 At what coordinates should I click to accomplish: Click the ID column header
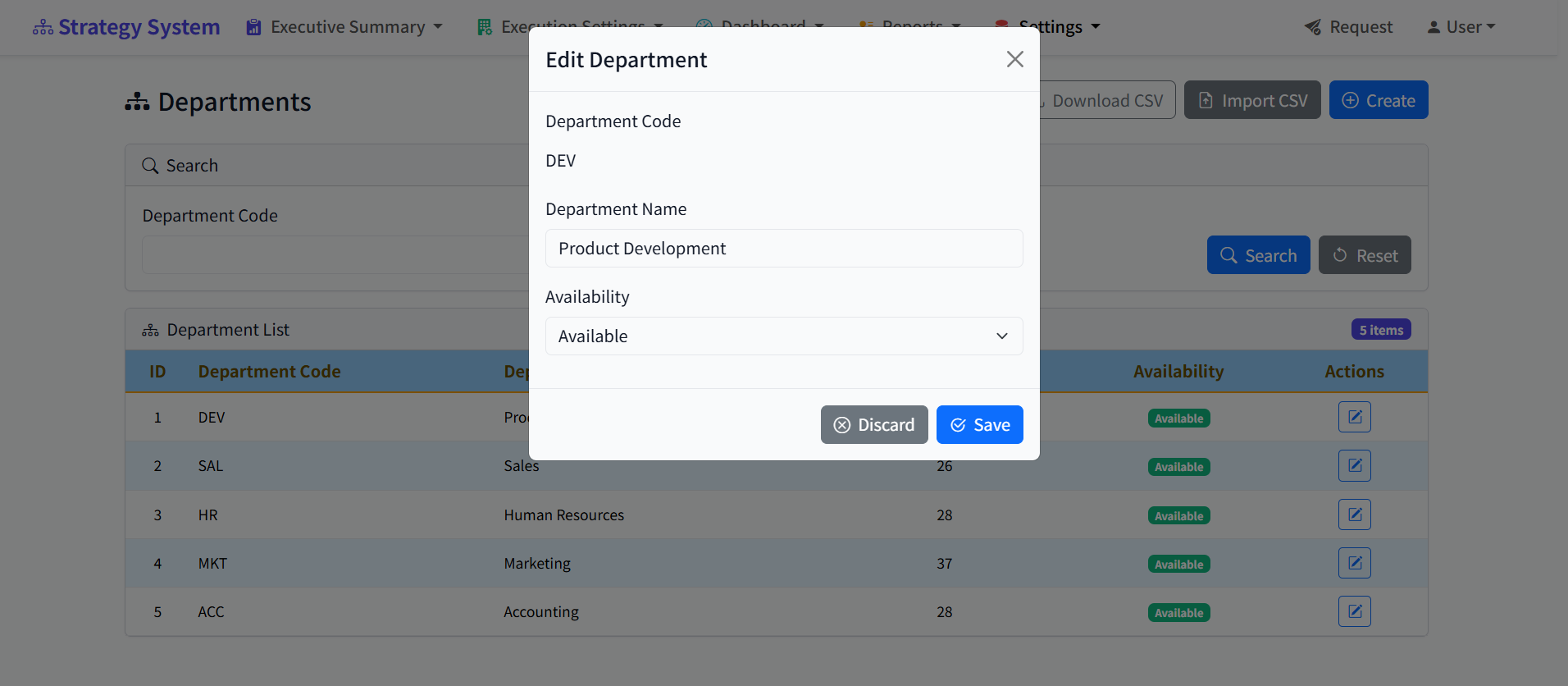[x=157, y=372]
